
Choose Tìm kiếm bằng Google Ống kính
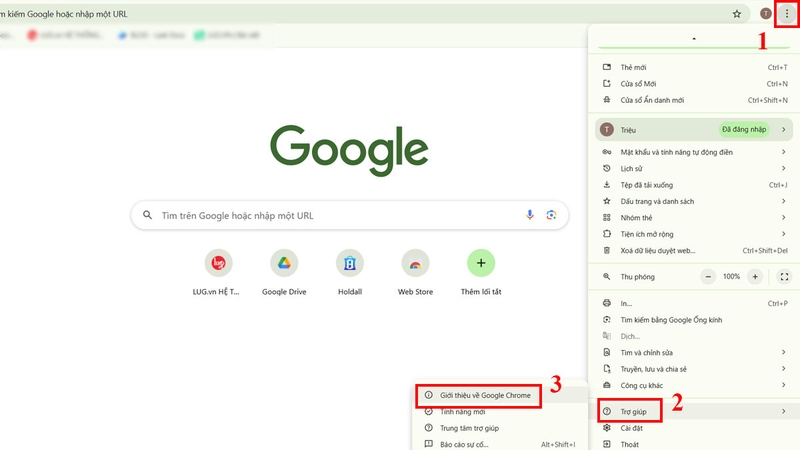(694, 320)
